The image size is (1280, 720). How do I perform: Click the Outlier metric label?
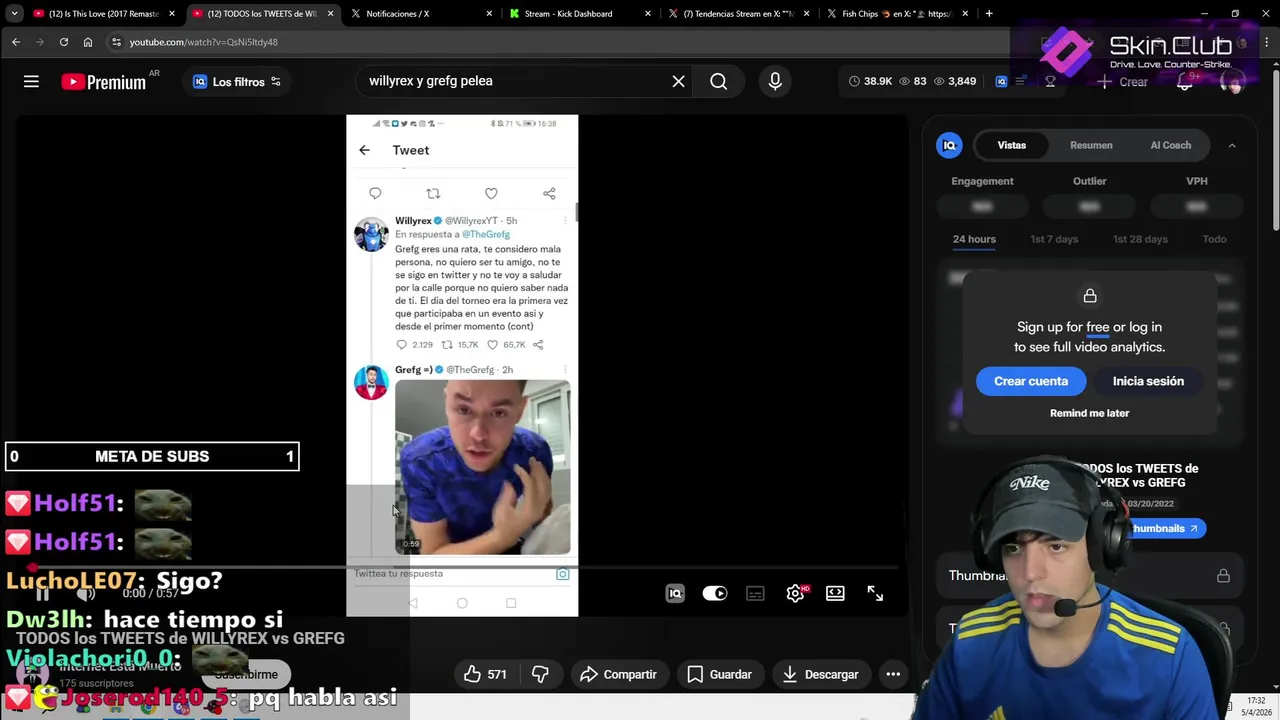coord(1089,181)
